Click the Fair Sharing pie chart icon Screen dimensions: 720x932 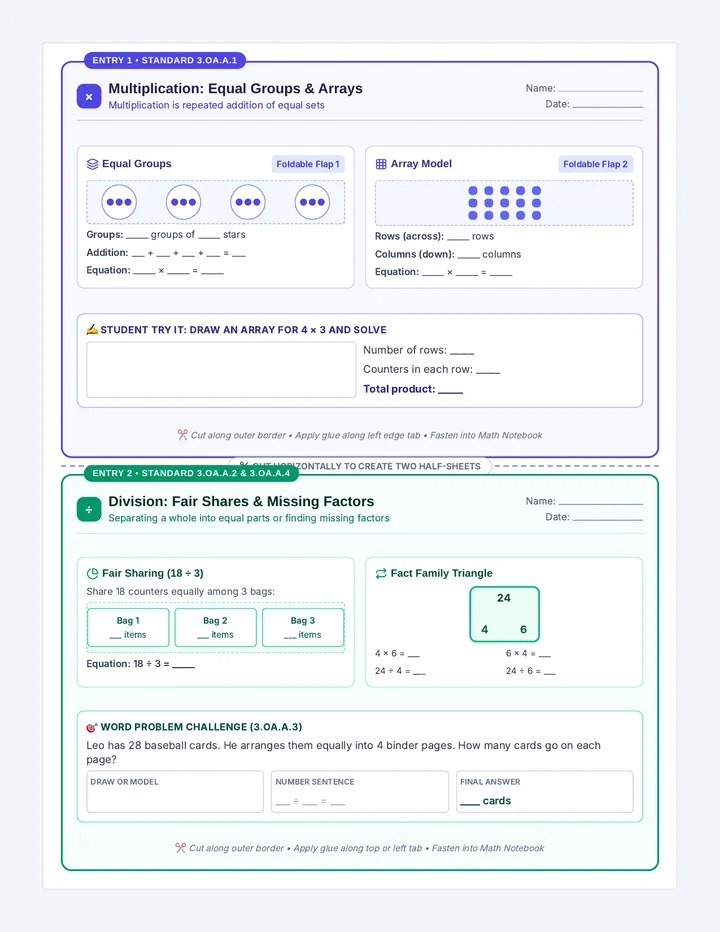click(x=92, y=574)
